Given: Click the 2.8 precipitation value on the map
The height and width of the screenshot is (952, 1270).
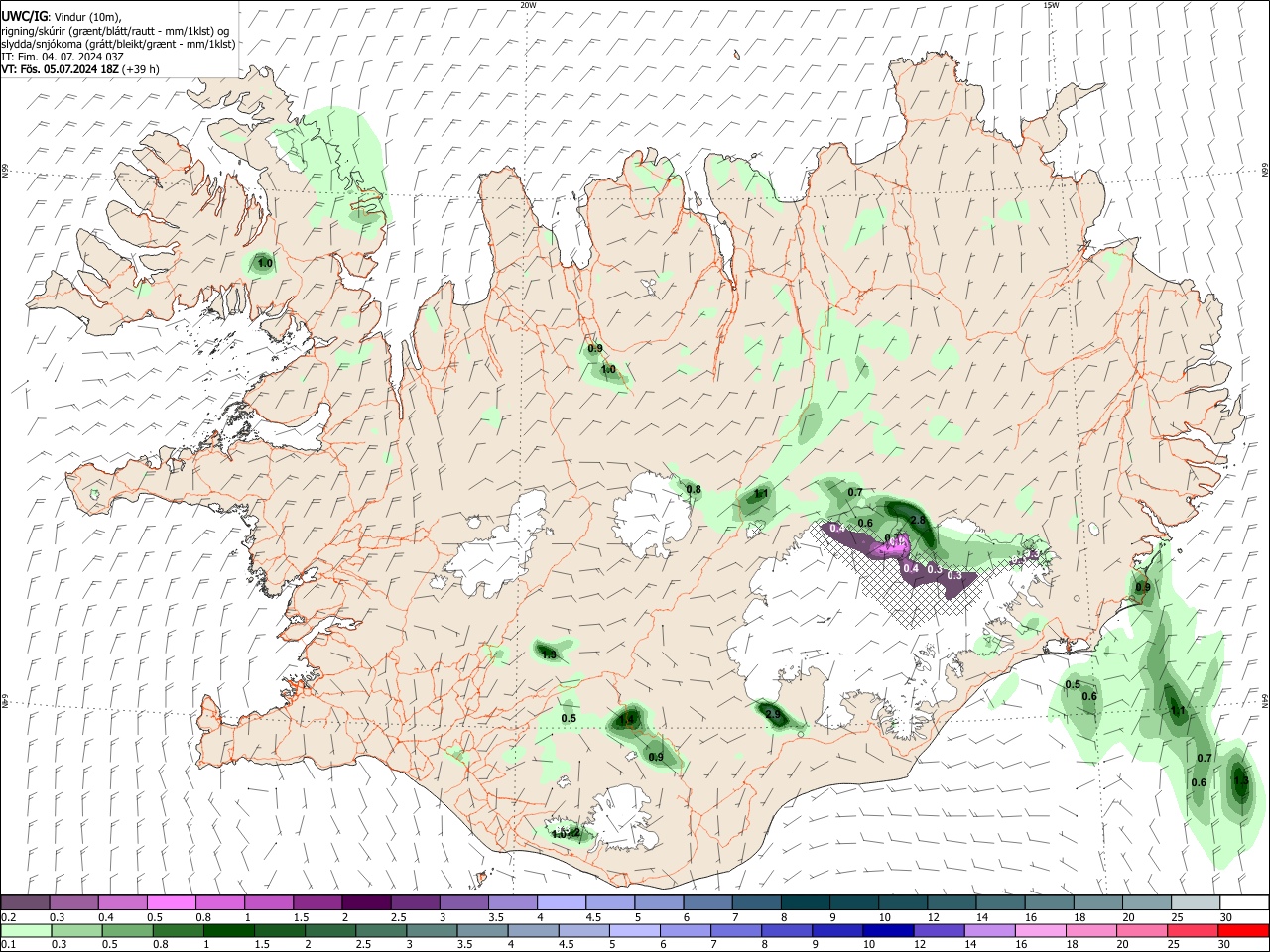Looking at the screenshot, I should [917, 521].
